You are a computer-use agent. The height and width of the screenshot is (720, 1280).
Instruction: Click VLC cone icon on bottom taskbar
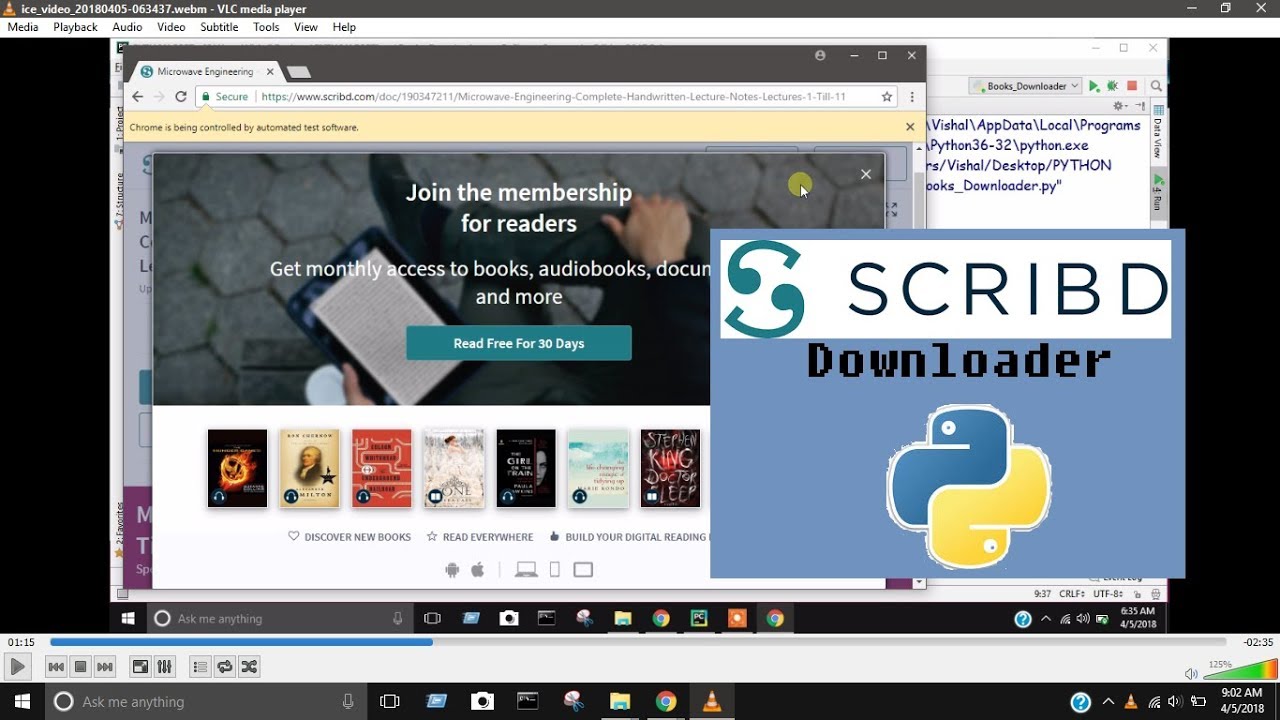(712, 701)
